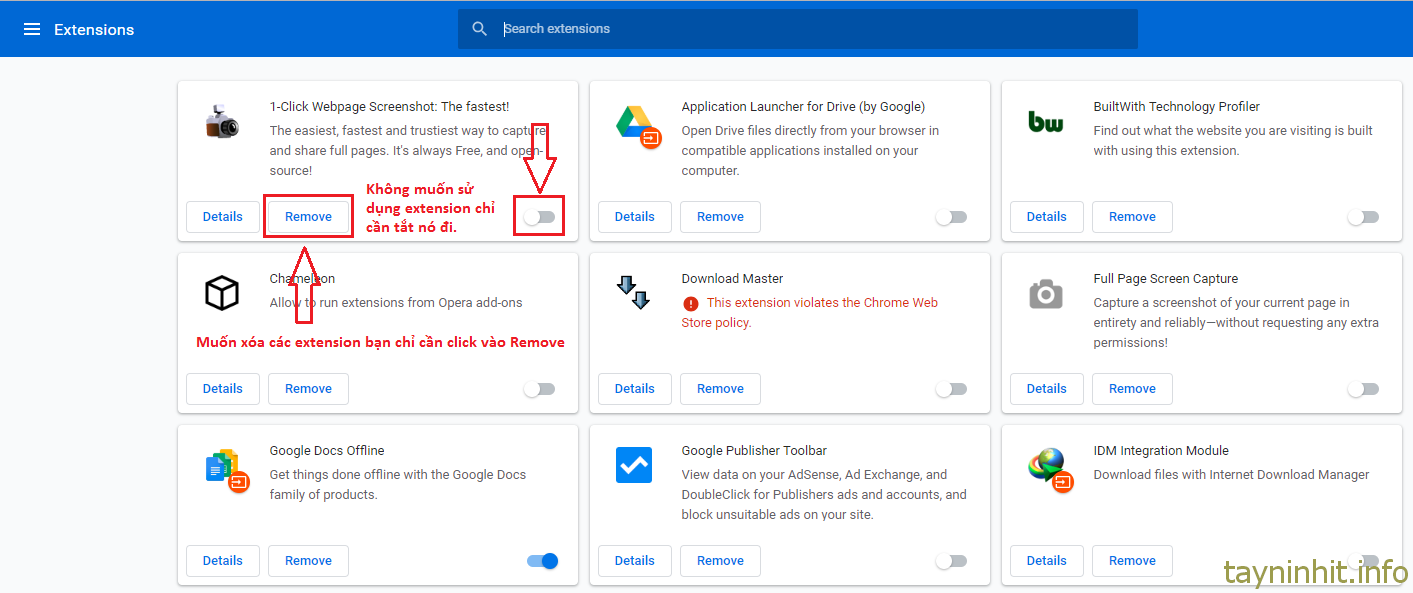Click the search magnifier icon

[x=480, y=29]
